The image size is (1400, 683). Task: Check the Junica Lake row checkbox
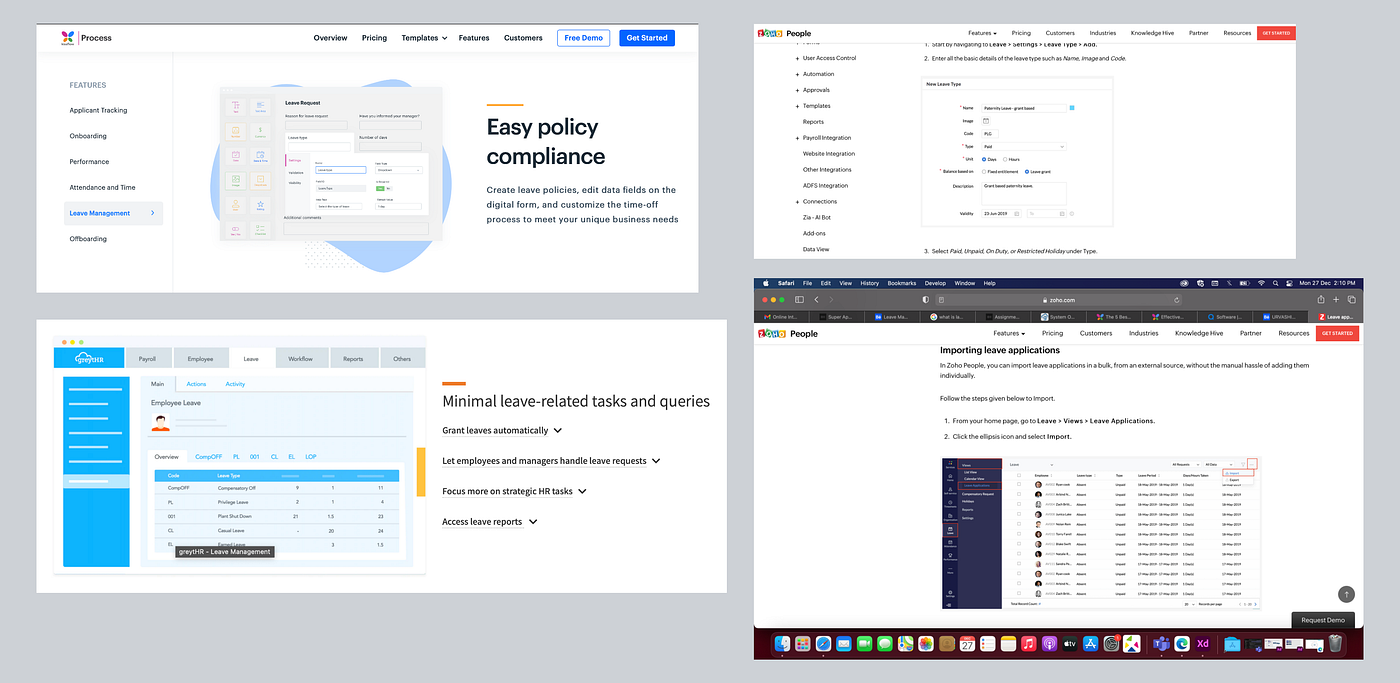pos(1019,514)
